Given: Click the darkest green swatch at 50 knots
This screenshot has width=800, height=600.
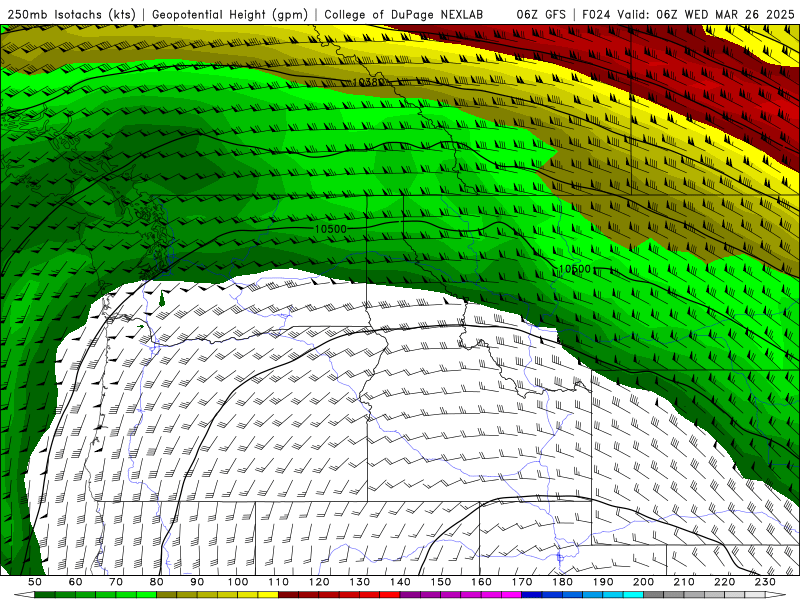Looking at the screenshot, I should tap(45, 595).
